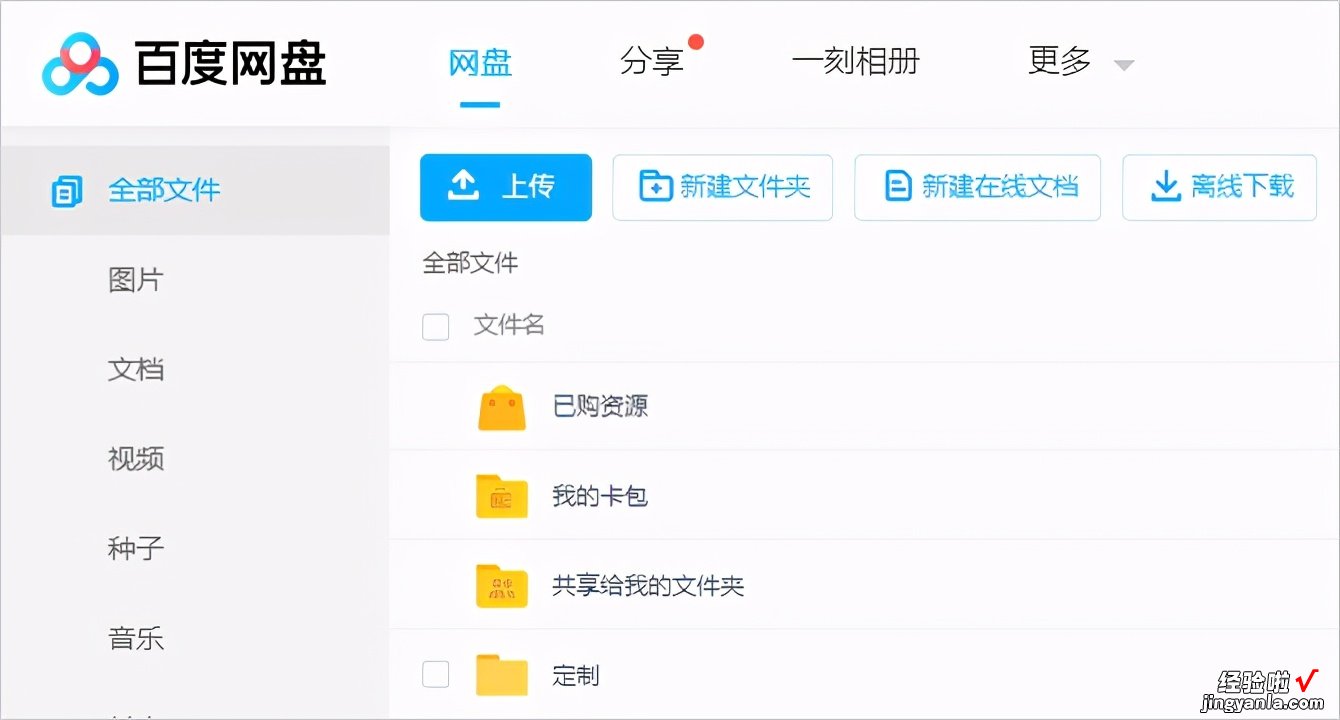1340x720 pixels.
Task: Click the 全部文件 sidebar stack icon
Action: (x=67, y=190)
